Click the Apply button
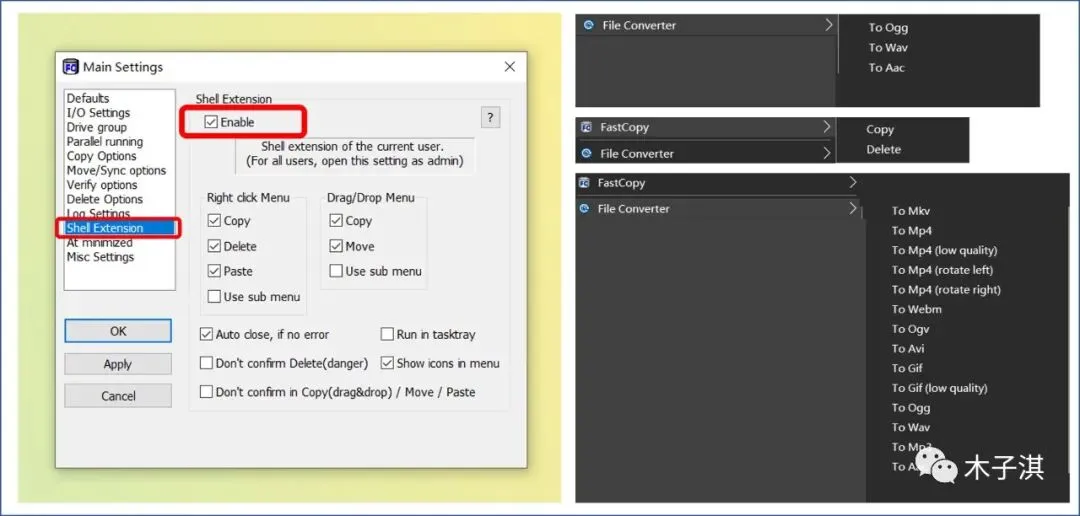1080x516 pixels. click(118, 364)
